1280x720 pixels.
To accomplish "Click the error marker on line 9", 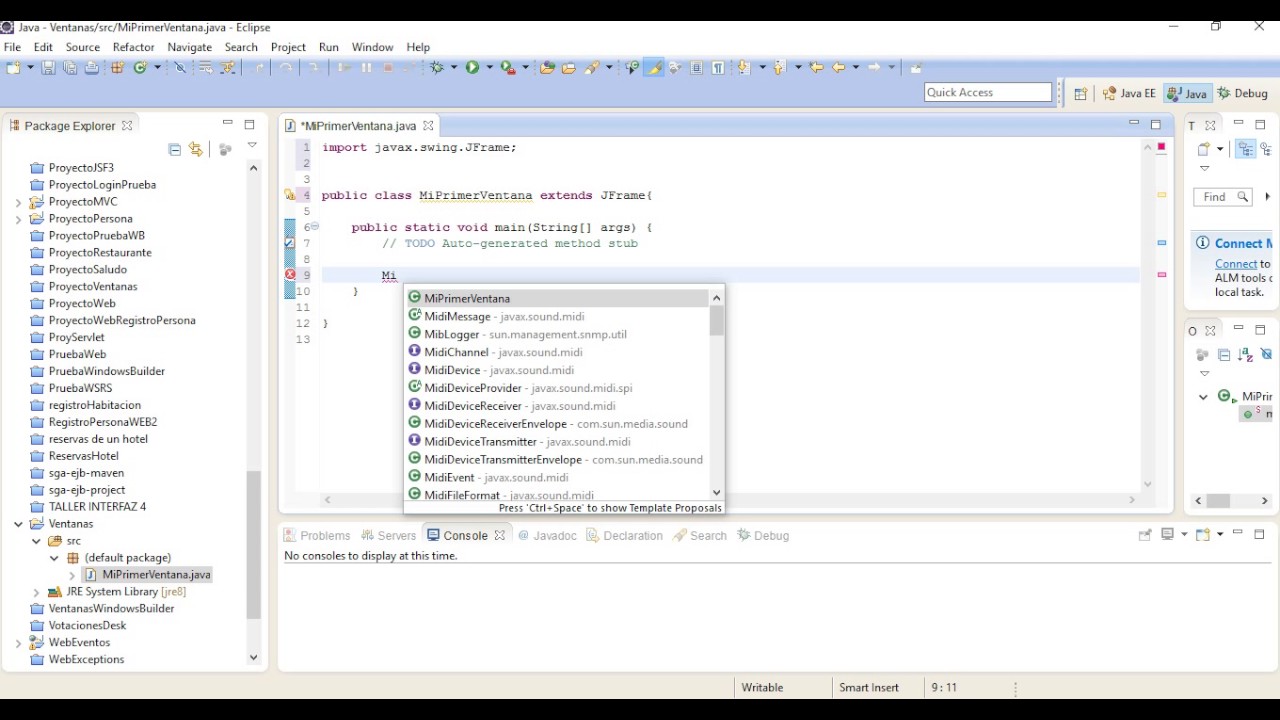I will tap(290, 275).
